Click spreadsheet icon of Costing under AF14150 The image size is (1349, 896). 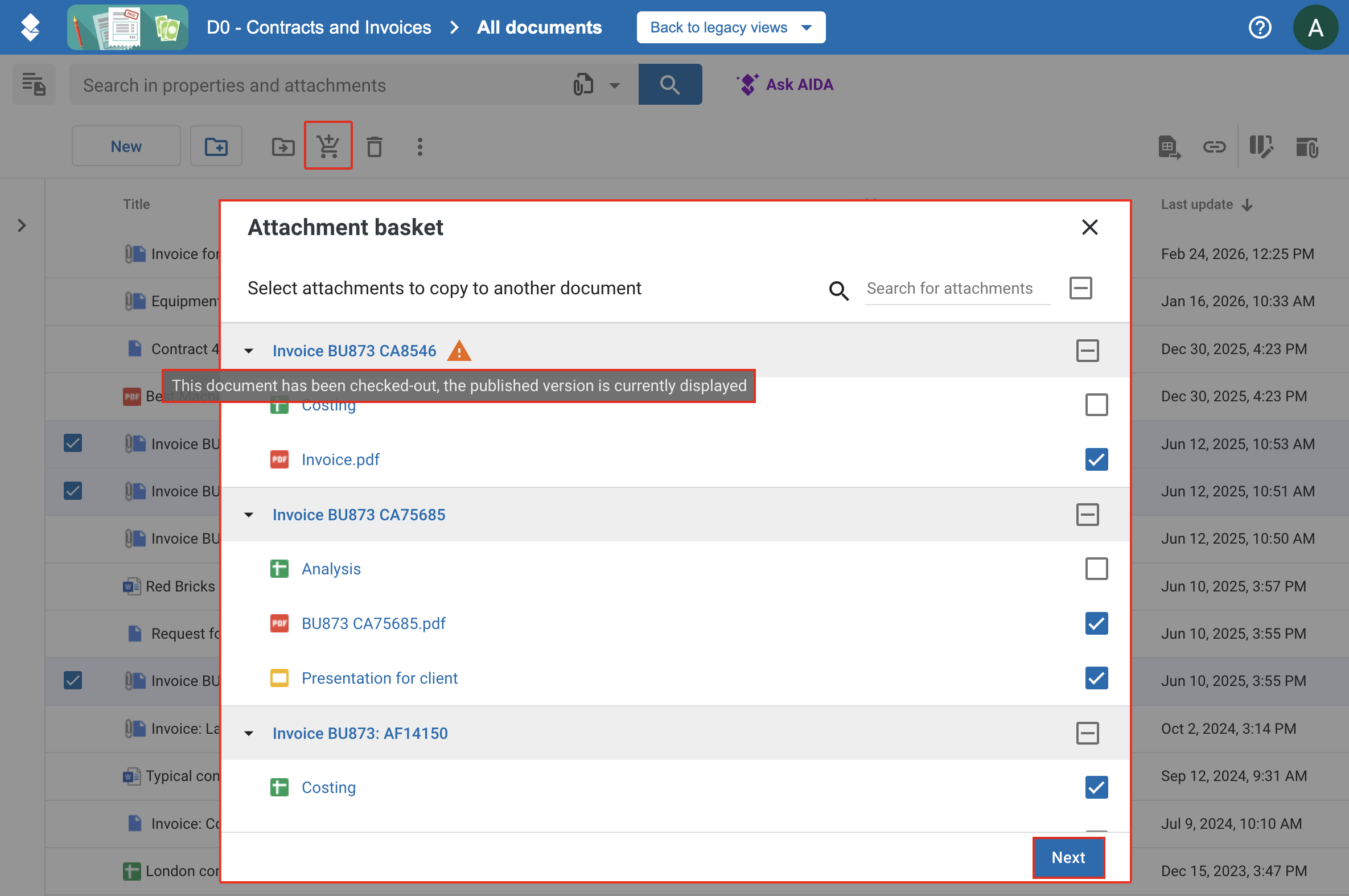[279, 787]
